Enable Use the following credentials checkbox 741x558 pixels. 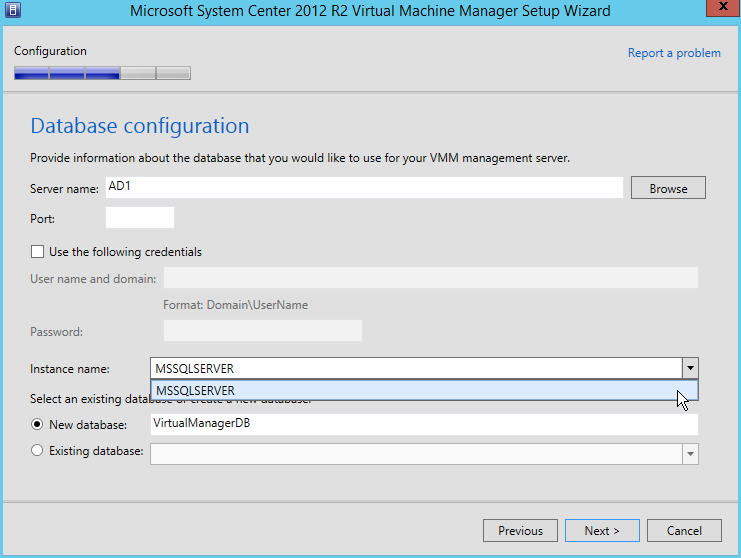click(38, 252)
